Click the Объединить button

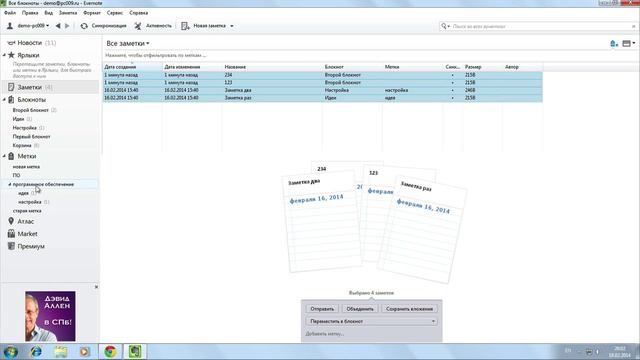point(360,309)
